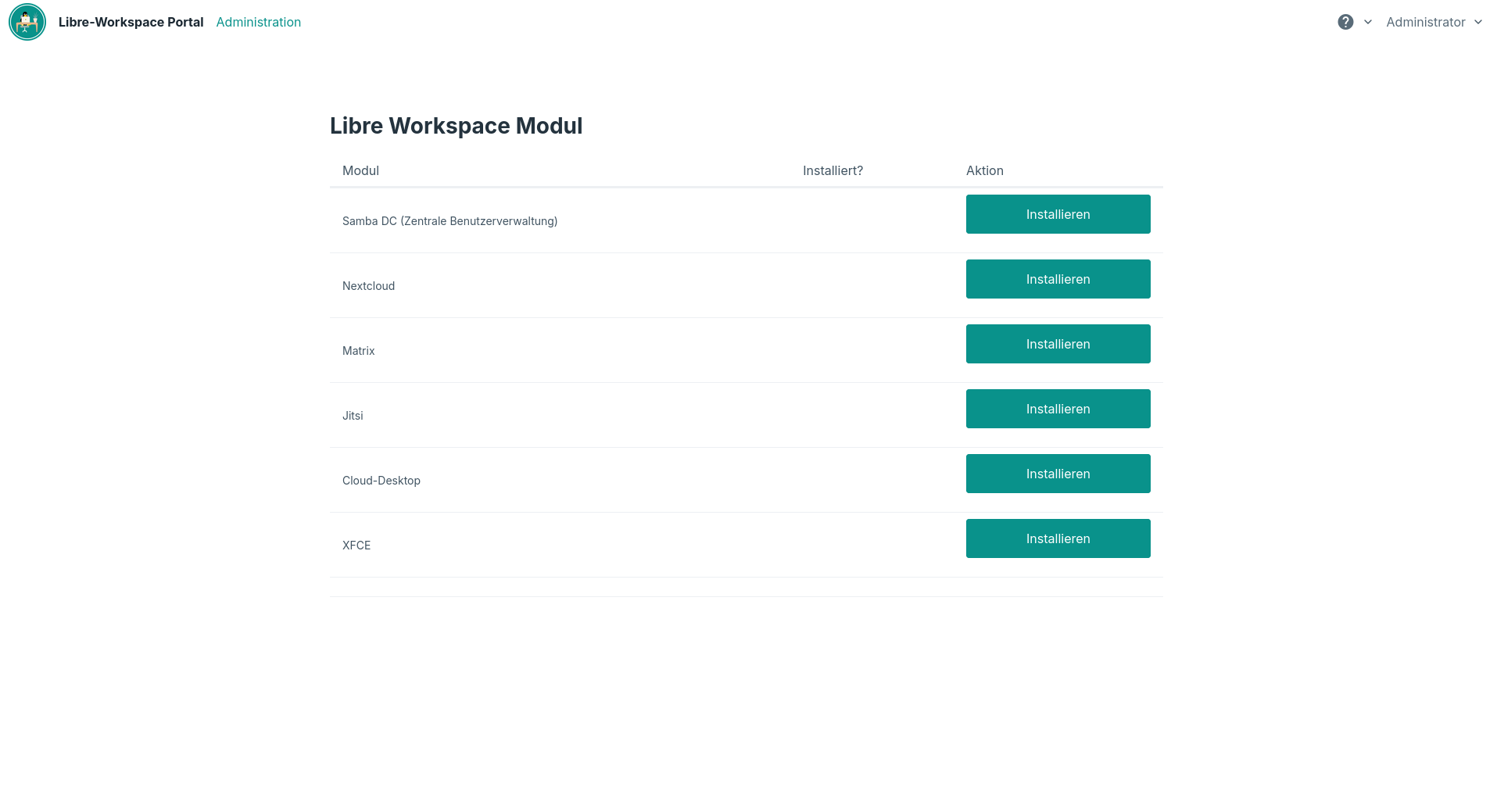Click the Modul column header
Viewport: 1497px width, 812px height.
pyautogui.click(x=360, y=170)
